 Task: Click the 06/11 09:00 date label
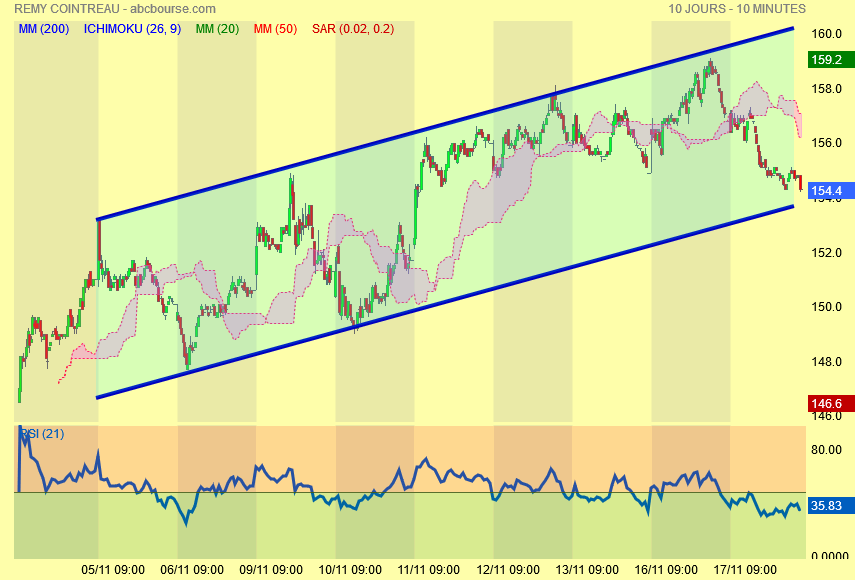(192, 570)
